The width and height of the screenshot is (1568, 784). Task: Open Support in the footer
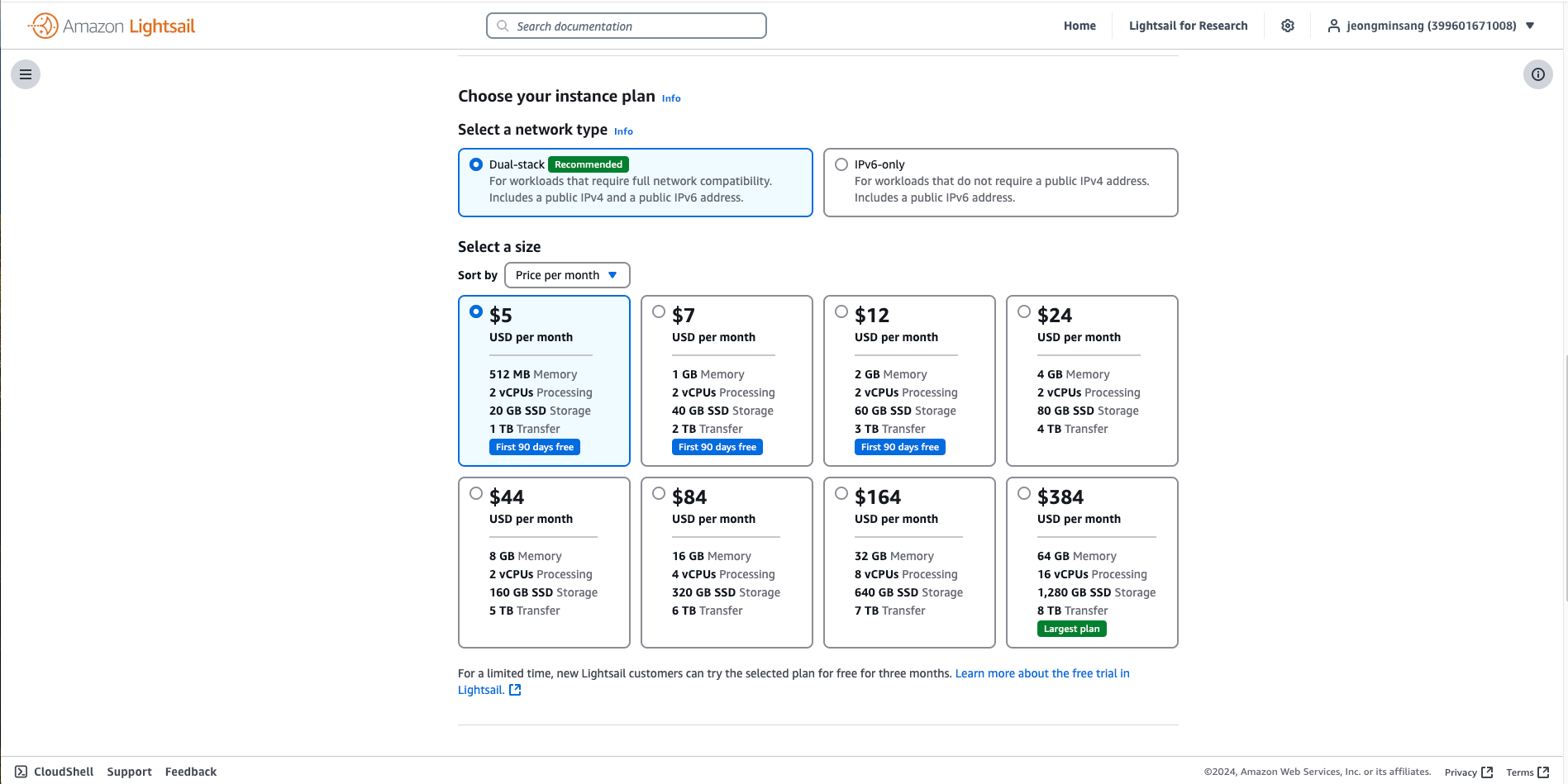tap(129, 772)
